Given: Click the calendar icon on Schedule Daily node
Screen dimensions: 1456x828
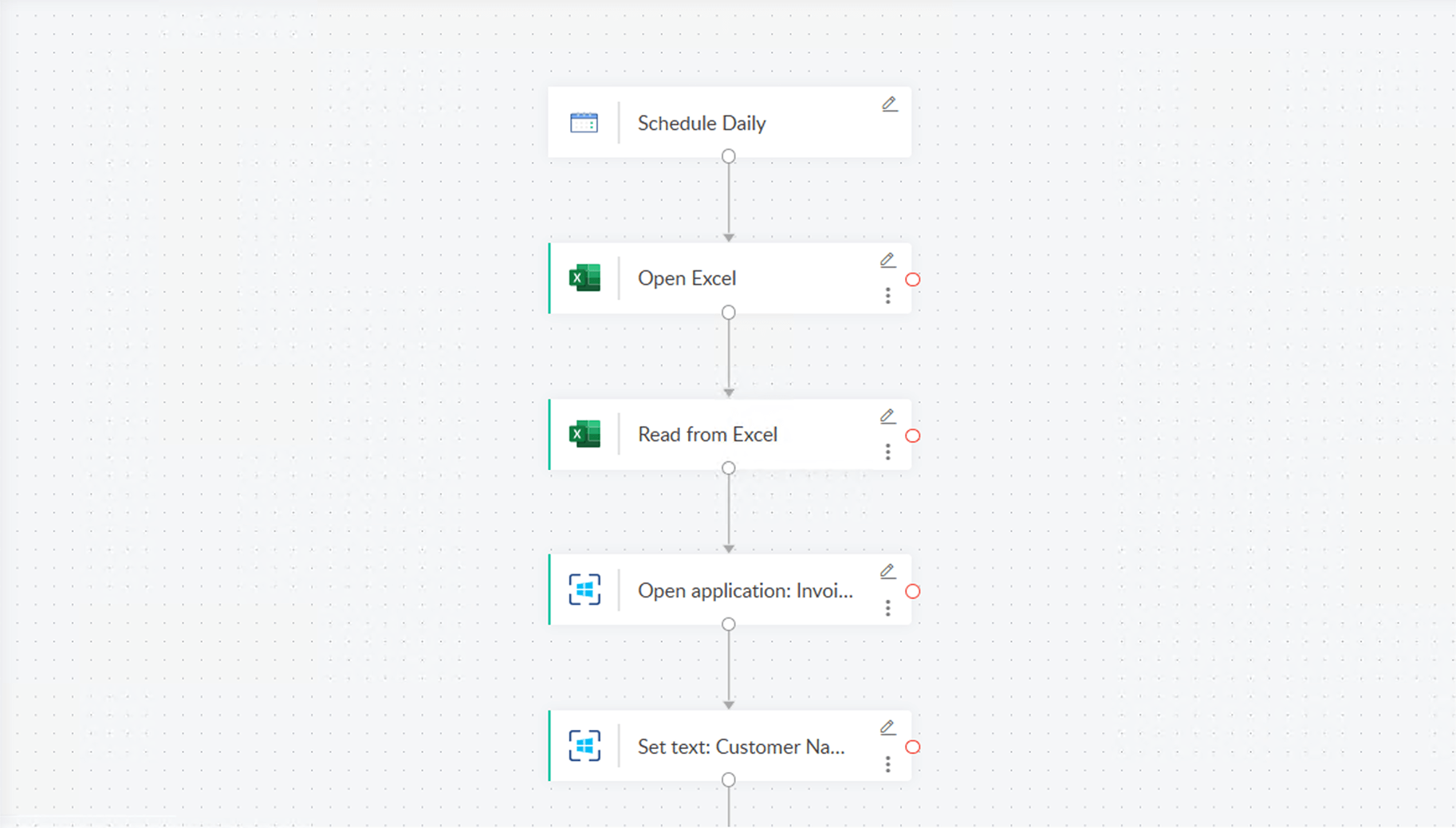Looking at the screenshot, I should [585, 122].
